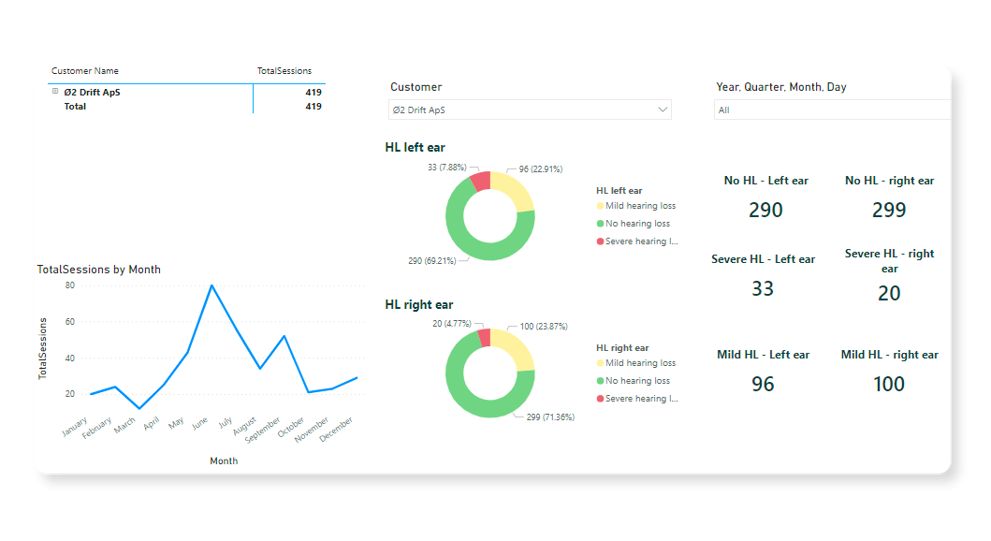The image size is (991, 541).
Task: Open the Year, Quarter, Month, Day dropdown
Action: pos(830,110)
